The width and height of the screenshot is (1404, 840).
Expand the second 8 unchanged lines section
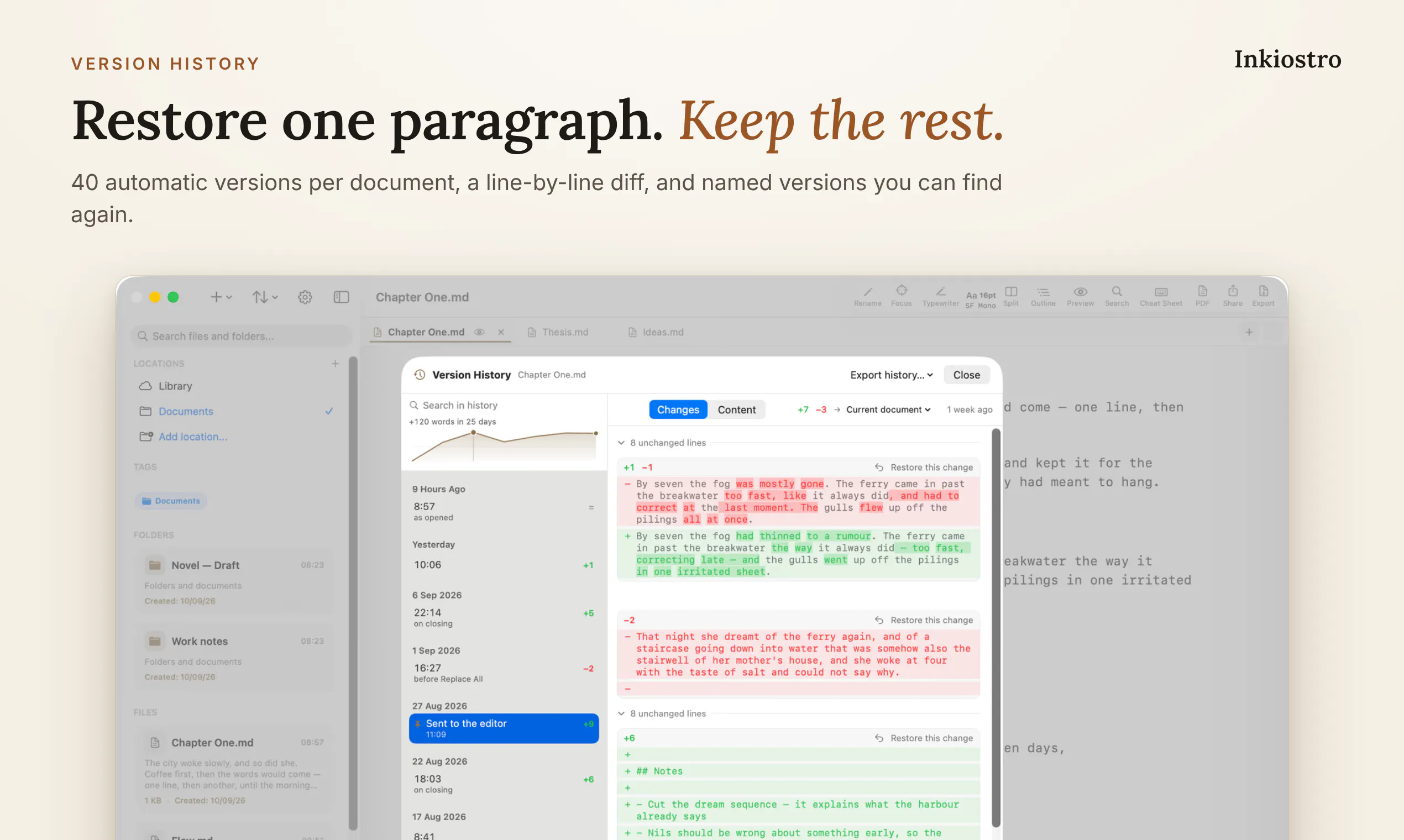[x=662, y=713]
